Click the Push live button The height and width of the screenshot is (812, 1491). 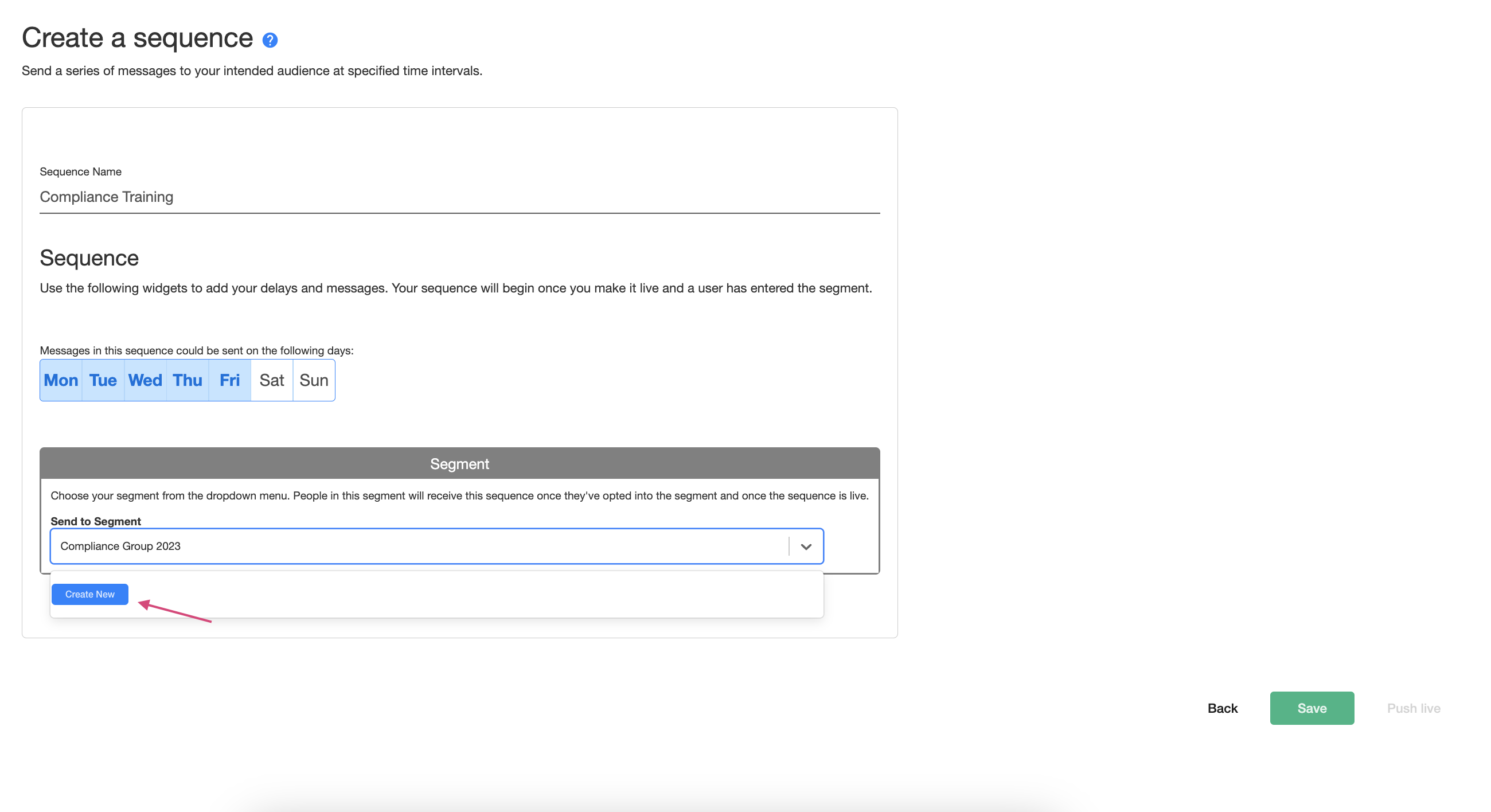pyautogui.click(x=1414, y=708)
